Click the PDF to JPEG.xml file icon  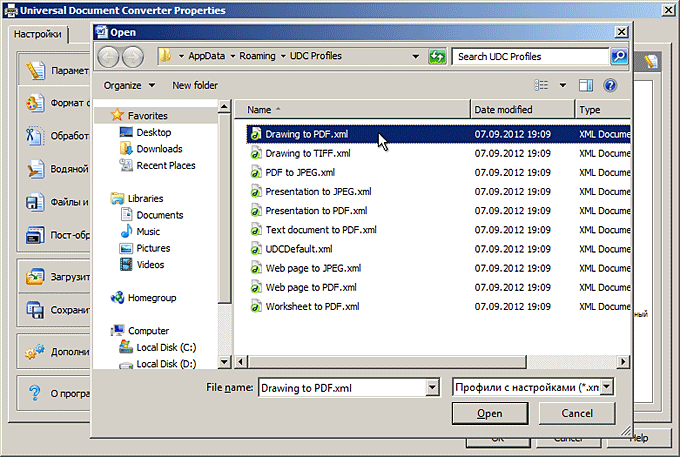(x=256, y=172)
